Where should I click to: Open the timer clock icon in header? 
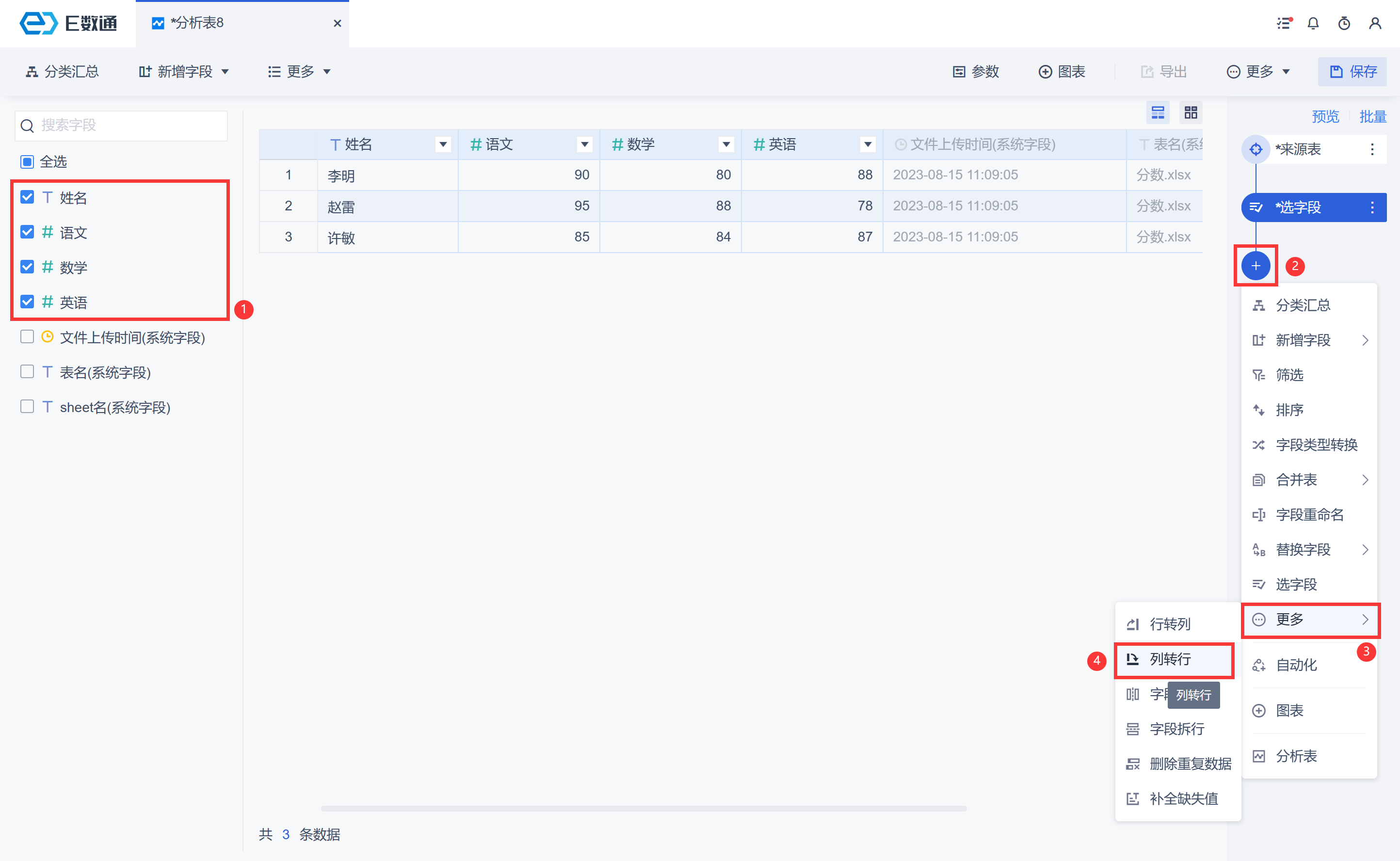pos(1344,23)
